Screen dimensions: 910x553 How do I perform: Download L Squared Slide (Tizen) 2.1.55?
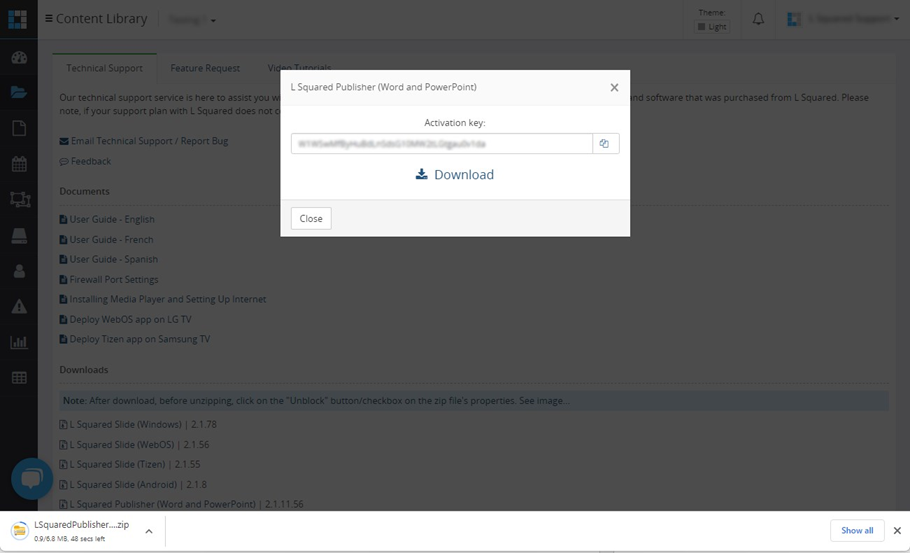click(x=135, y=465)
